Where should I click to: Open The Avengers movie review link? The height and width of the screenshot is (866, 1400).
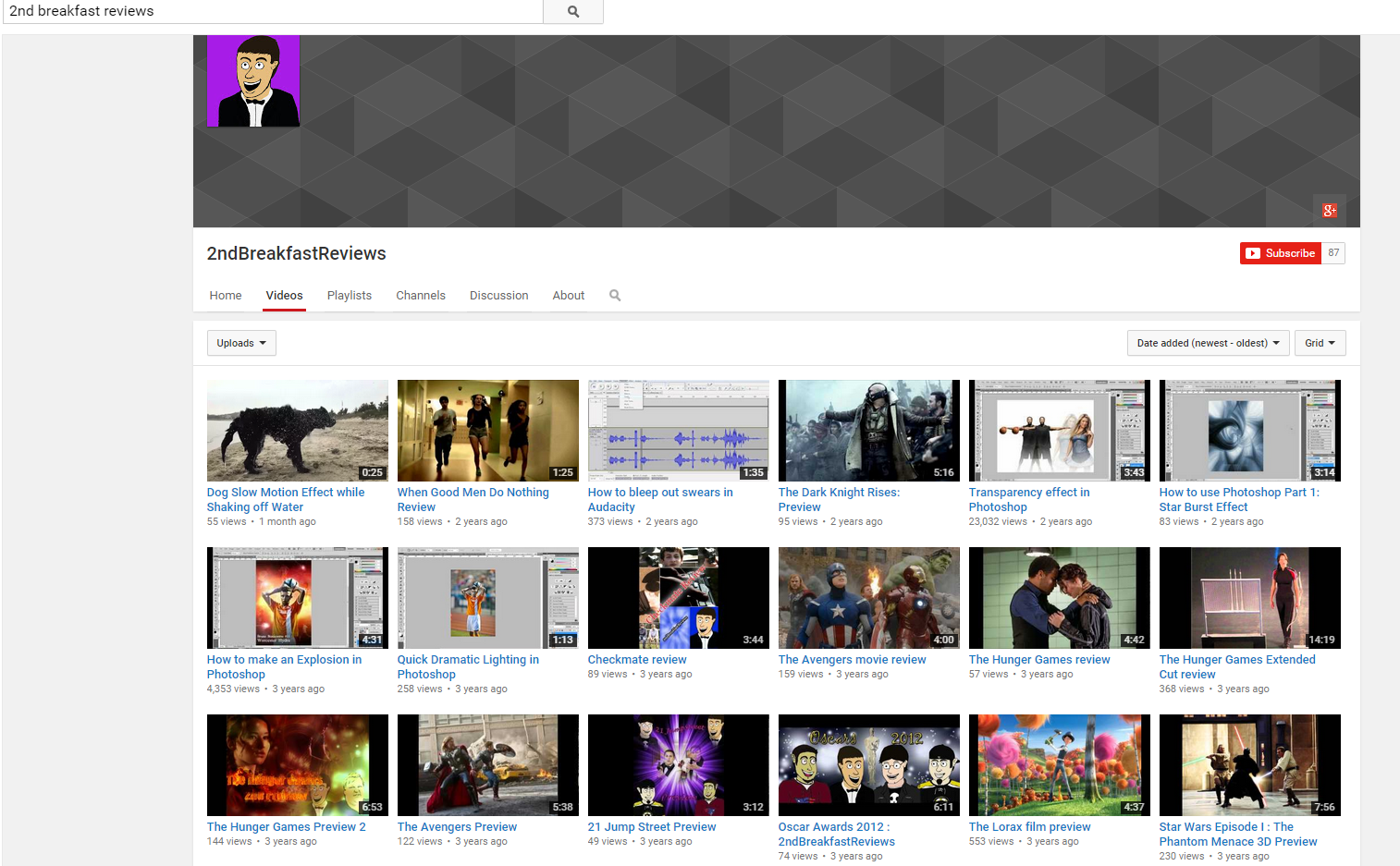click(x=853, y=660)
